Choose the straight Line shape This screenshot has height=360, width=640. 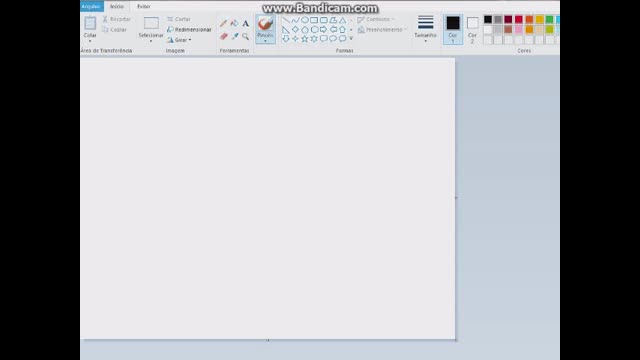tap(286, 20)
